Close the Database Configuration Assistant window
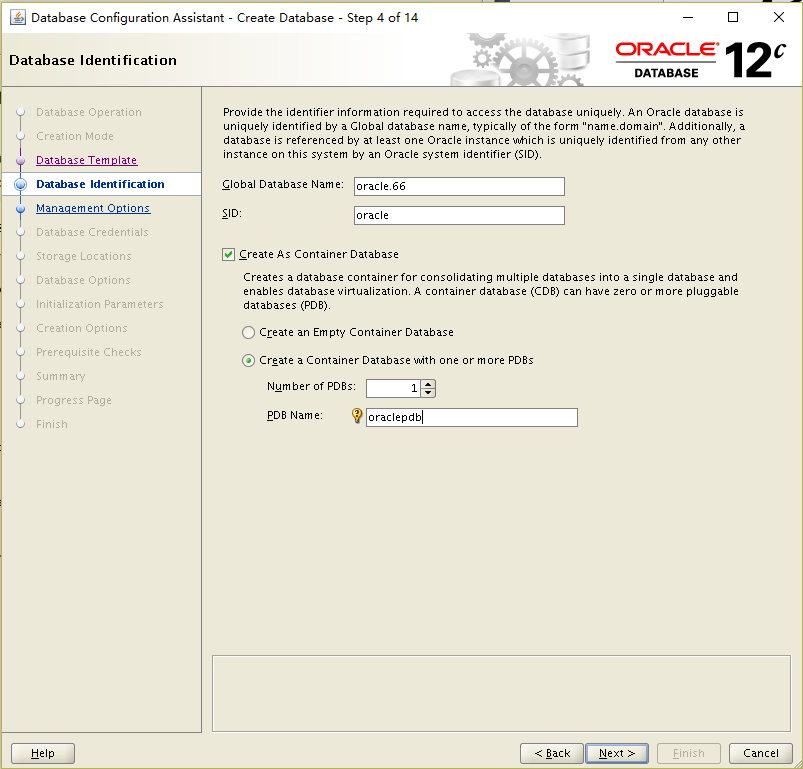This screenshot has height=769, width=803. (x=779, y=17)
